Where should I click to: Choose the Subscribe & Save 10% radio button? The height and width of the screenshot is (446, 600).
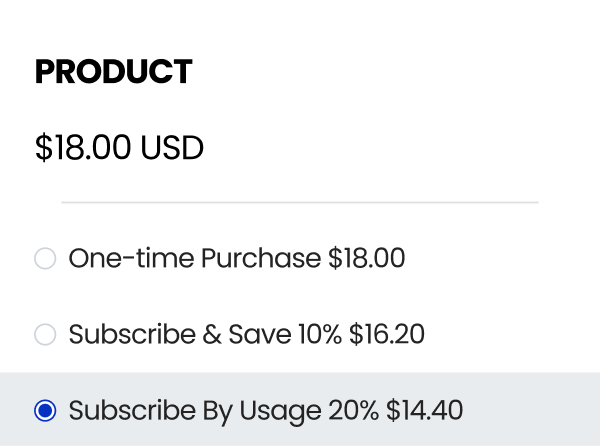click(x=45, y=335)
